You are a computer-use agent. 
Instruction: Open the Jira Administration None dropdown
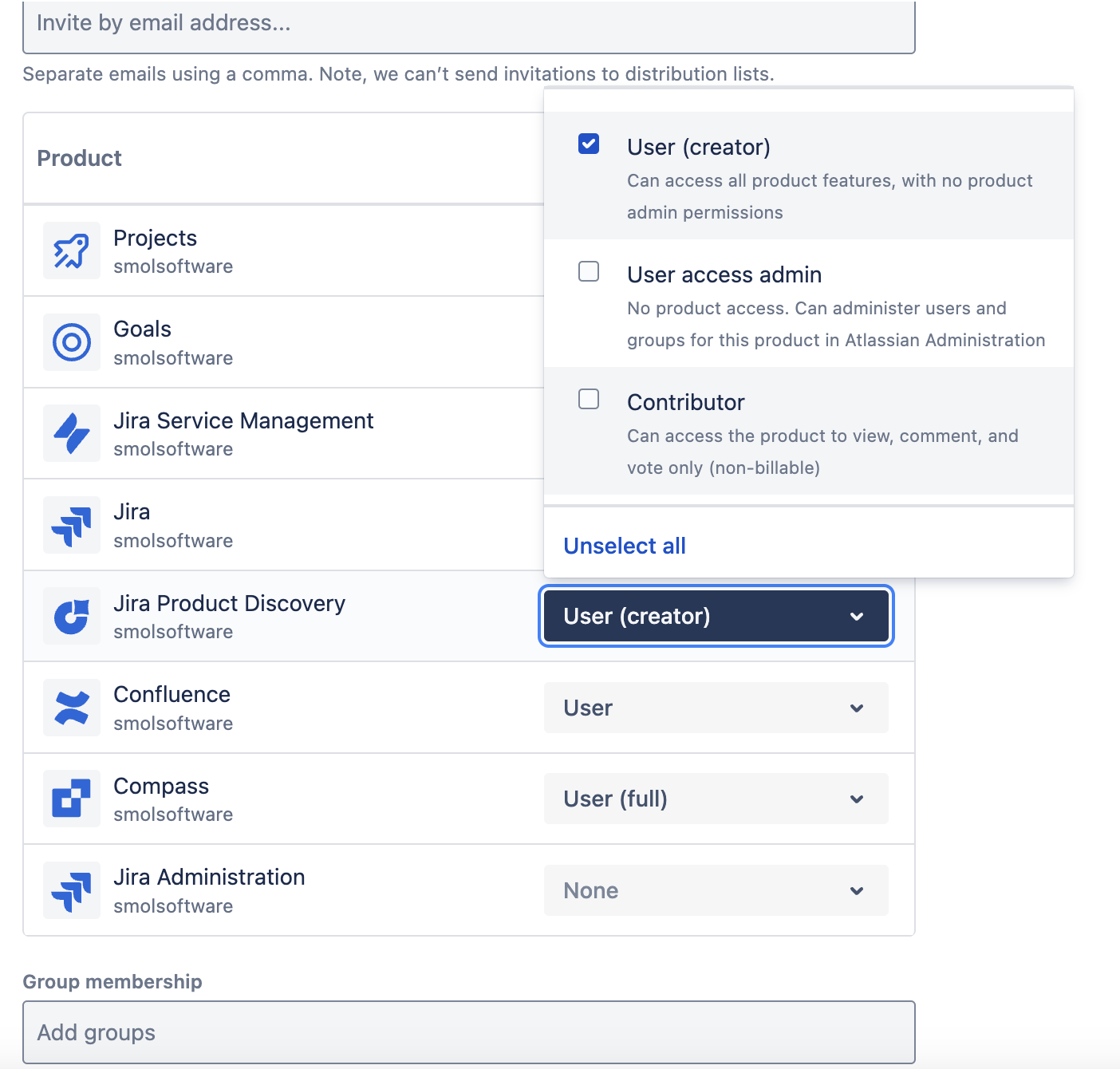(716, 890)
